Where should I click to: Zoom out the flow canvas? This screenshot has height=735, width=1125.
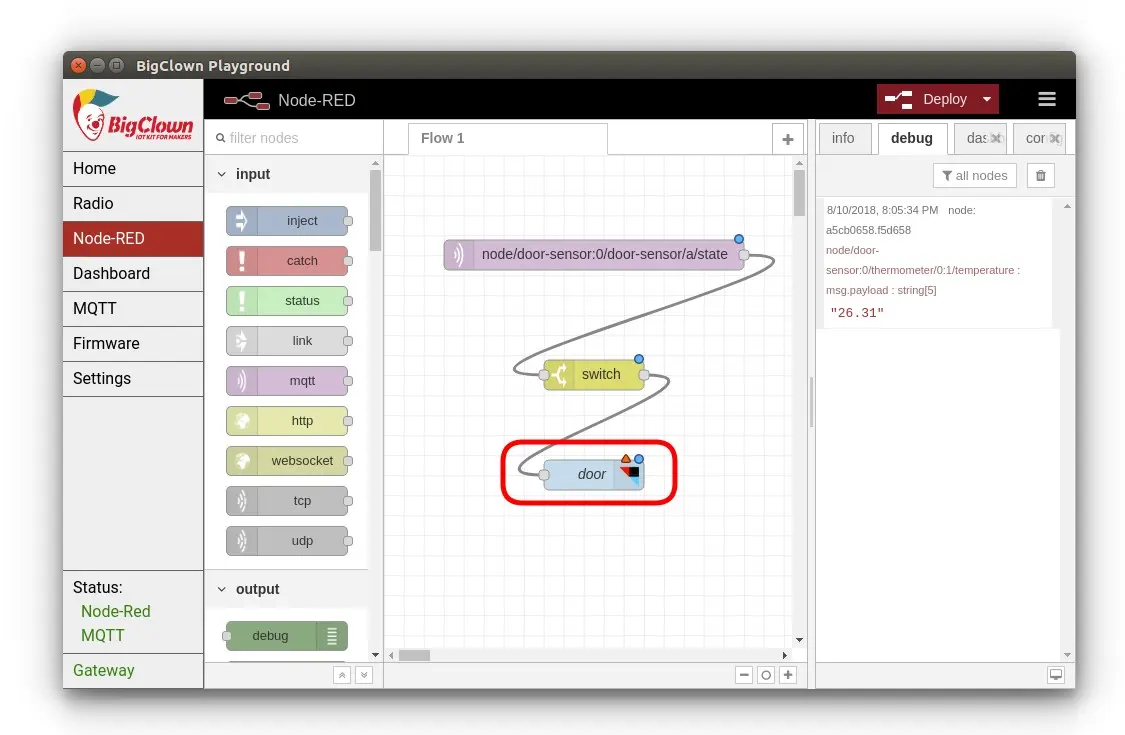(x=744, y=675)
